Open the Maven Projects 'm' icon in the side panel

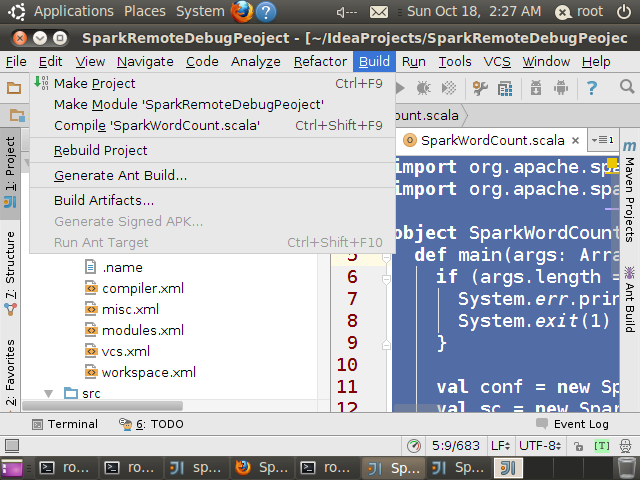pyautogui.click(x=629, y=145)
